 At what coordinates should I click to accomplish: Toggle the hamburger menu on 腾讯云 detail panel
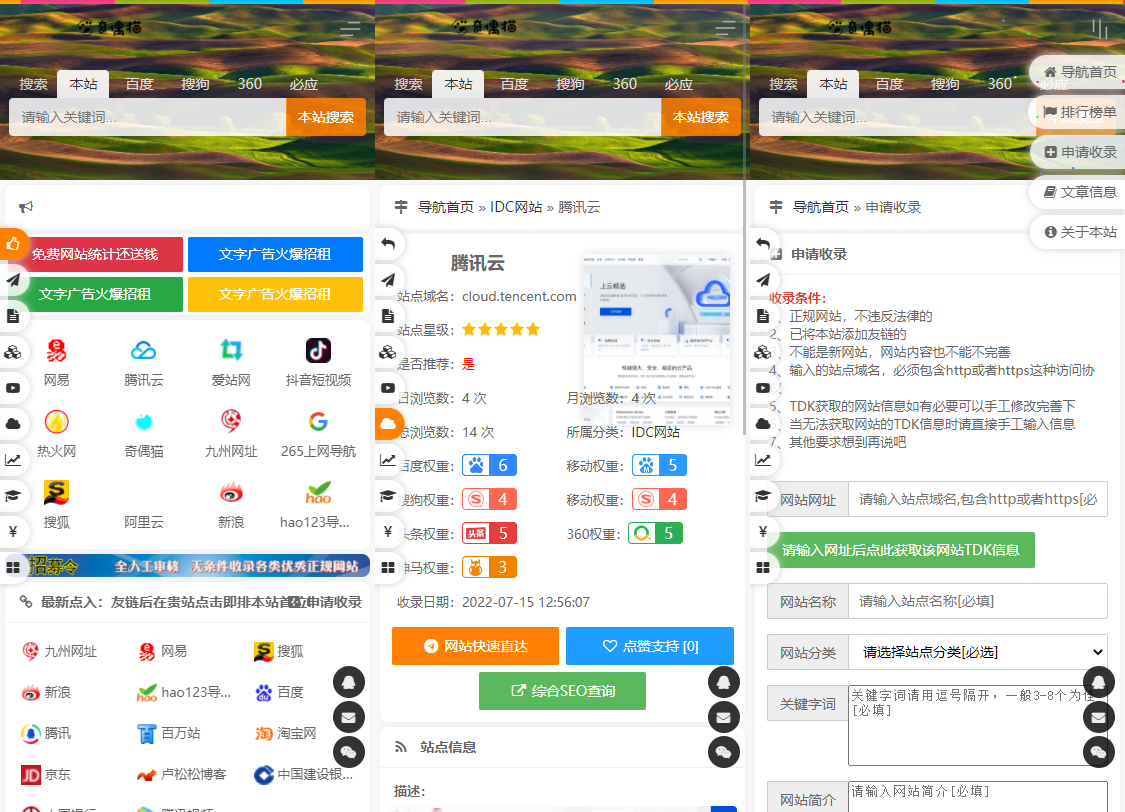pyautogui.click(x=725, y=29)
